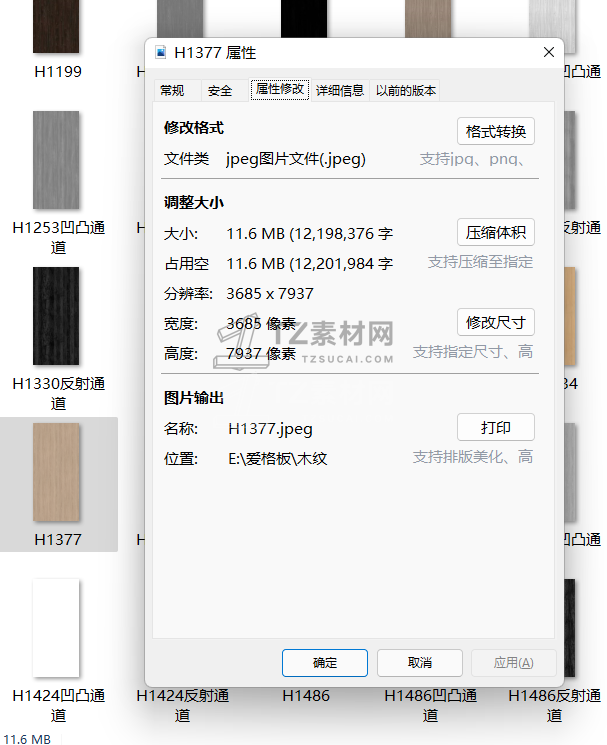
Task: Click the H1424反射通道 file name
Action: (x=182, y=706)
